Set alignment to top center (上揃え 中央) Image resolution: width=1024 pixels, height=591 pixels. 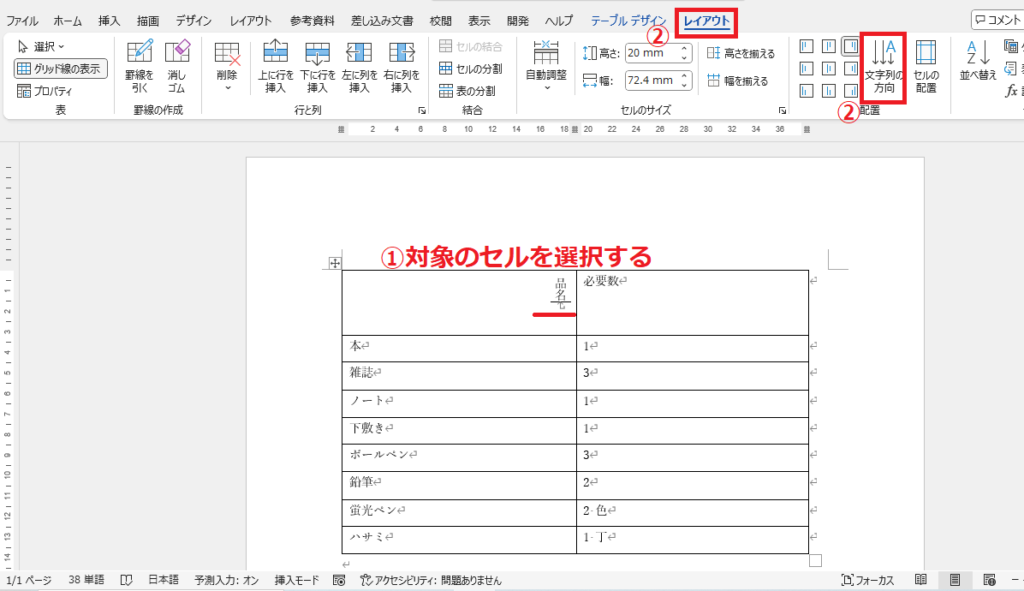829,46
